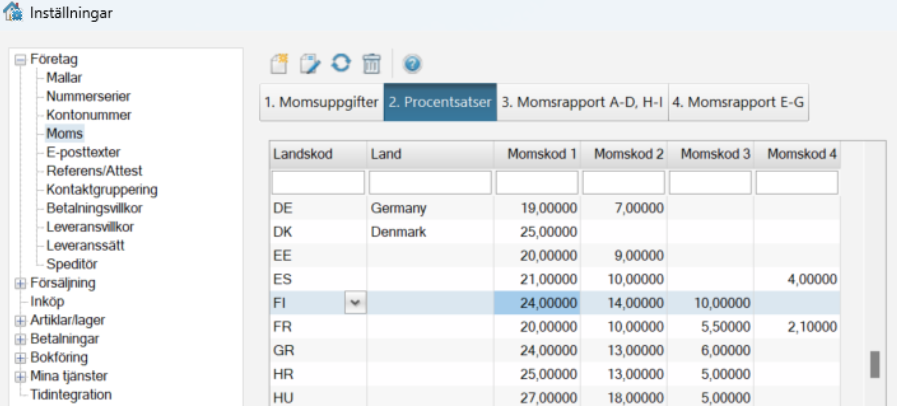Click the 4,00000 cell in ES row
897x406 pixels.
point(797,280)
